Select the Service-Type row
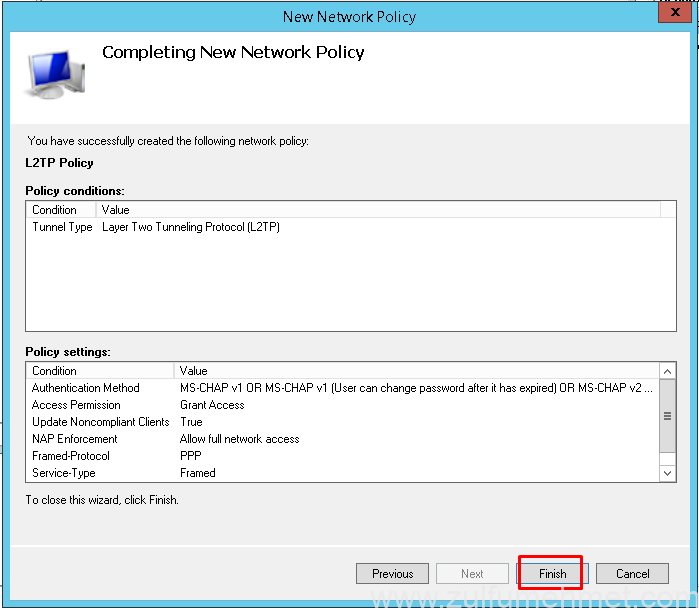The height and width of the screenshot is (608, 699). [342, 472]
